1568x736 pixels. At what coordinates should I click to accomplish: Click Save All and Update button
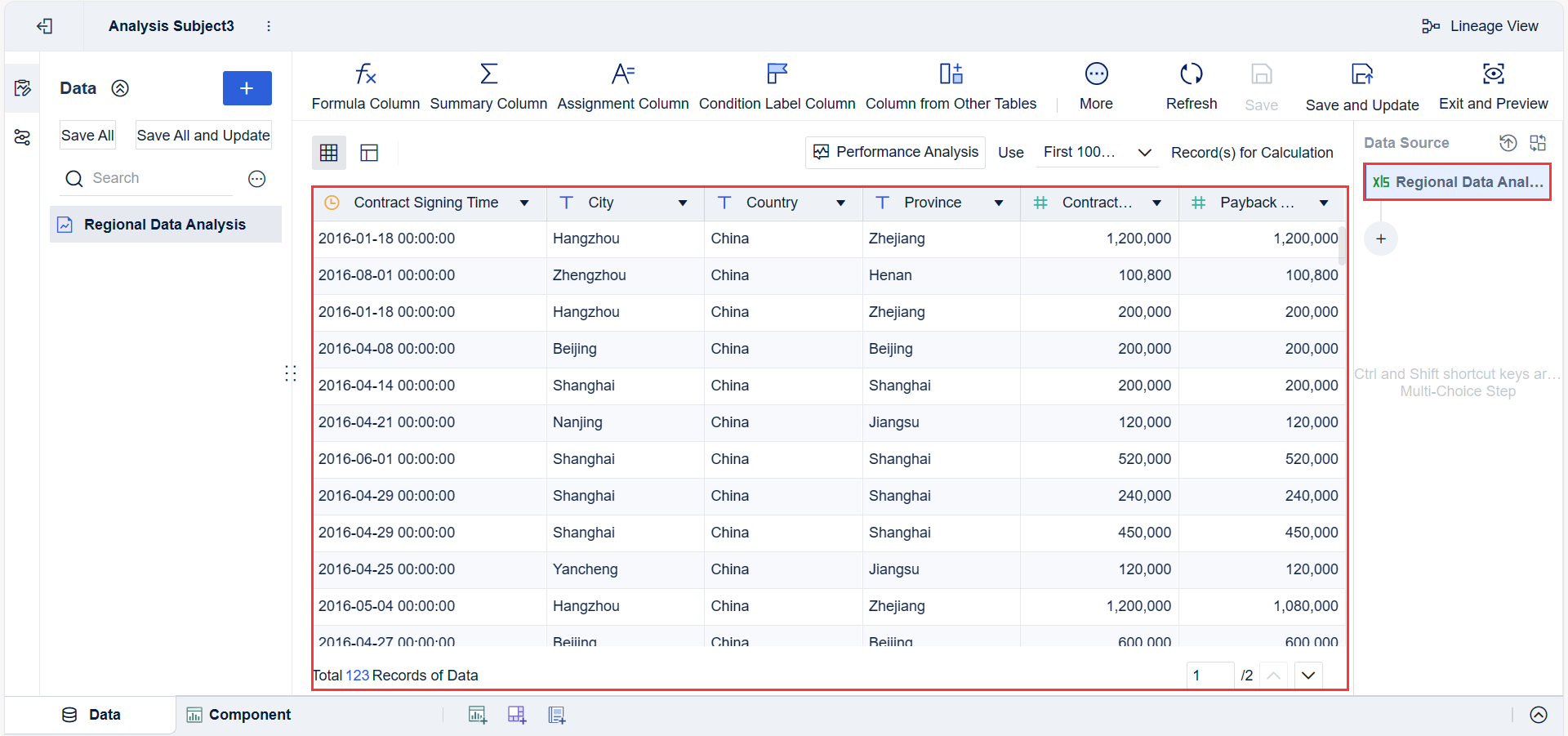click(x=203, y=136)
